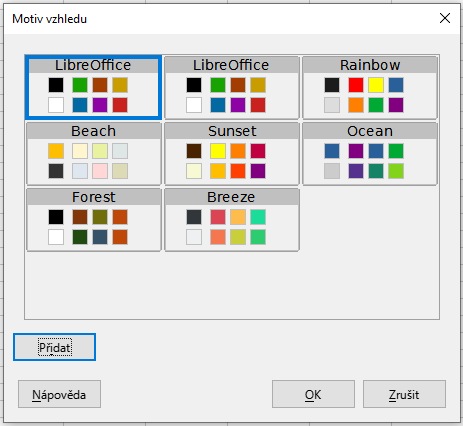The height and width of the screenshot is (426, 463).
Task: Click the lime green swatch in Ocean theme
Action: tap(396, 171)
